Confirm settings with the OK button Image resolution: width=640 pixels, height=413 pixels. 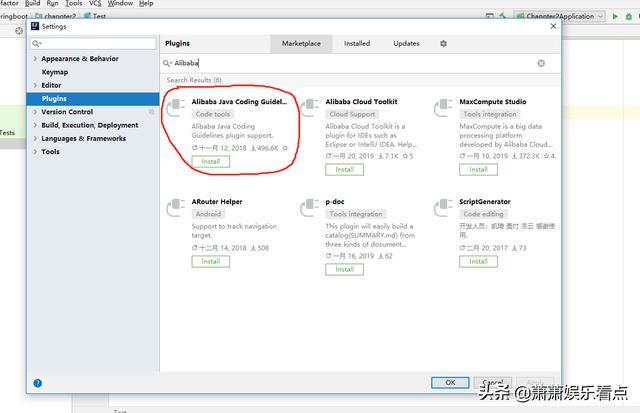tap(450, 382)
